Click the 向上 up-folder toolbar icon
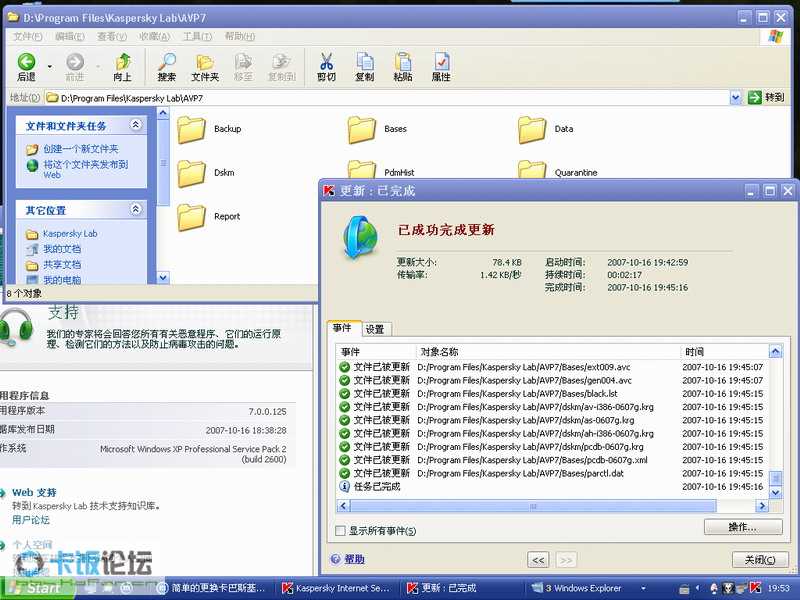This screenshot has width=800, height=600. coord(122,67)
